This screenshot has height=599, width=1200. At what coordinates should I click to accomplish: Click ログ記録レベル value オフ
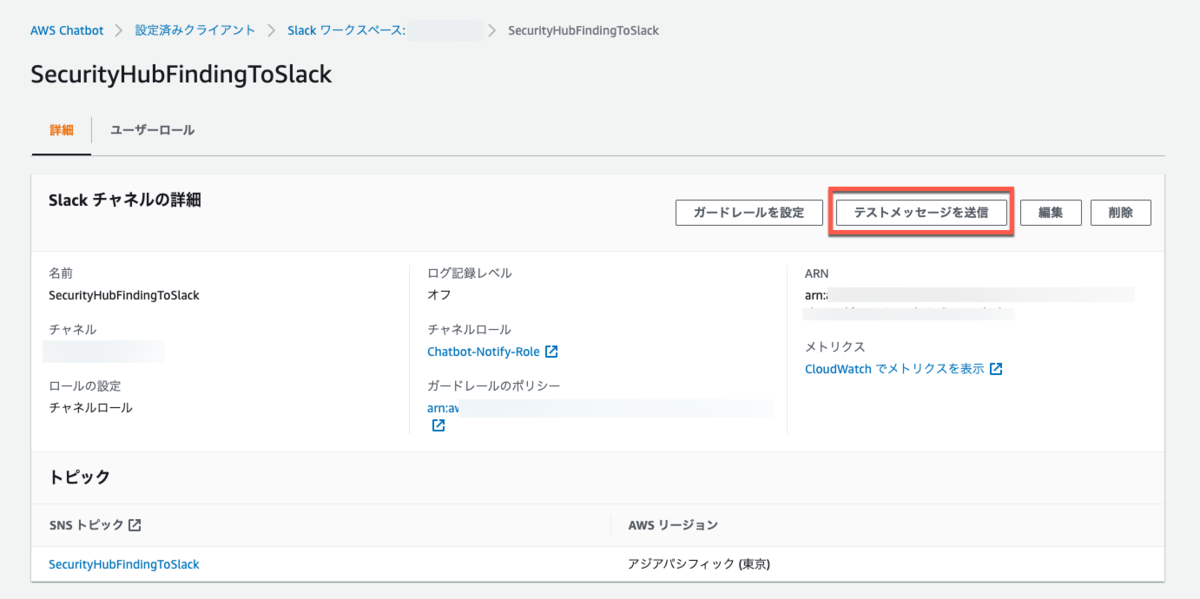point(439,295)
